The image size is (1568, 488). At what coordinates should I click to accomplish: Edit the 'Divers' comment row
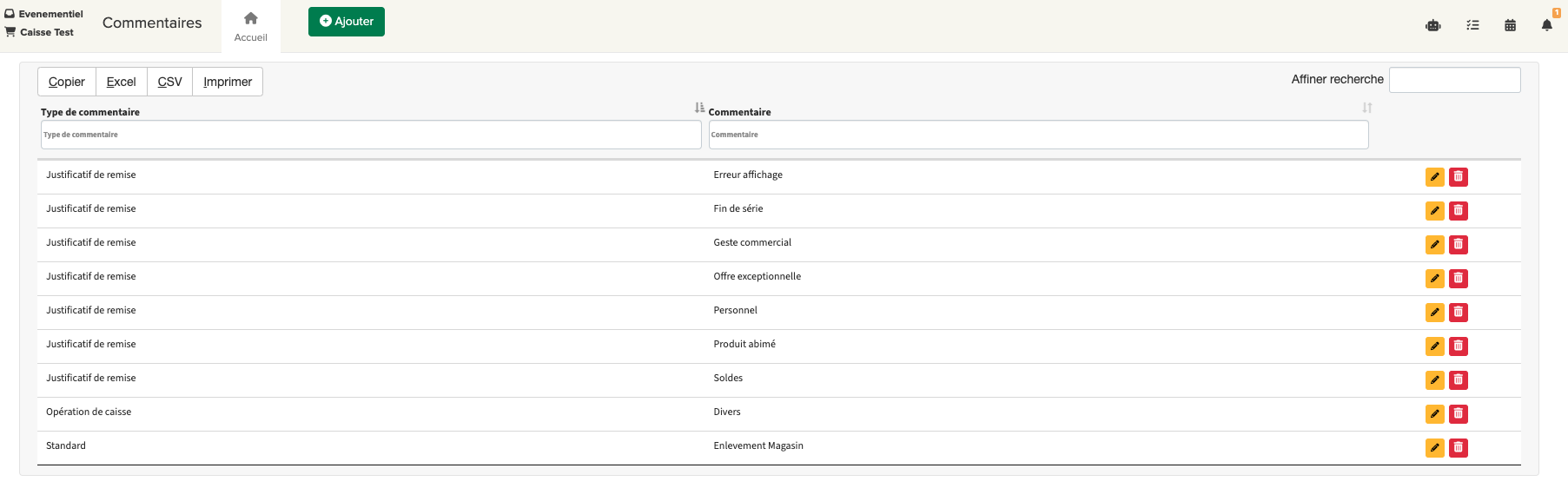(x=1434, y=414)
